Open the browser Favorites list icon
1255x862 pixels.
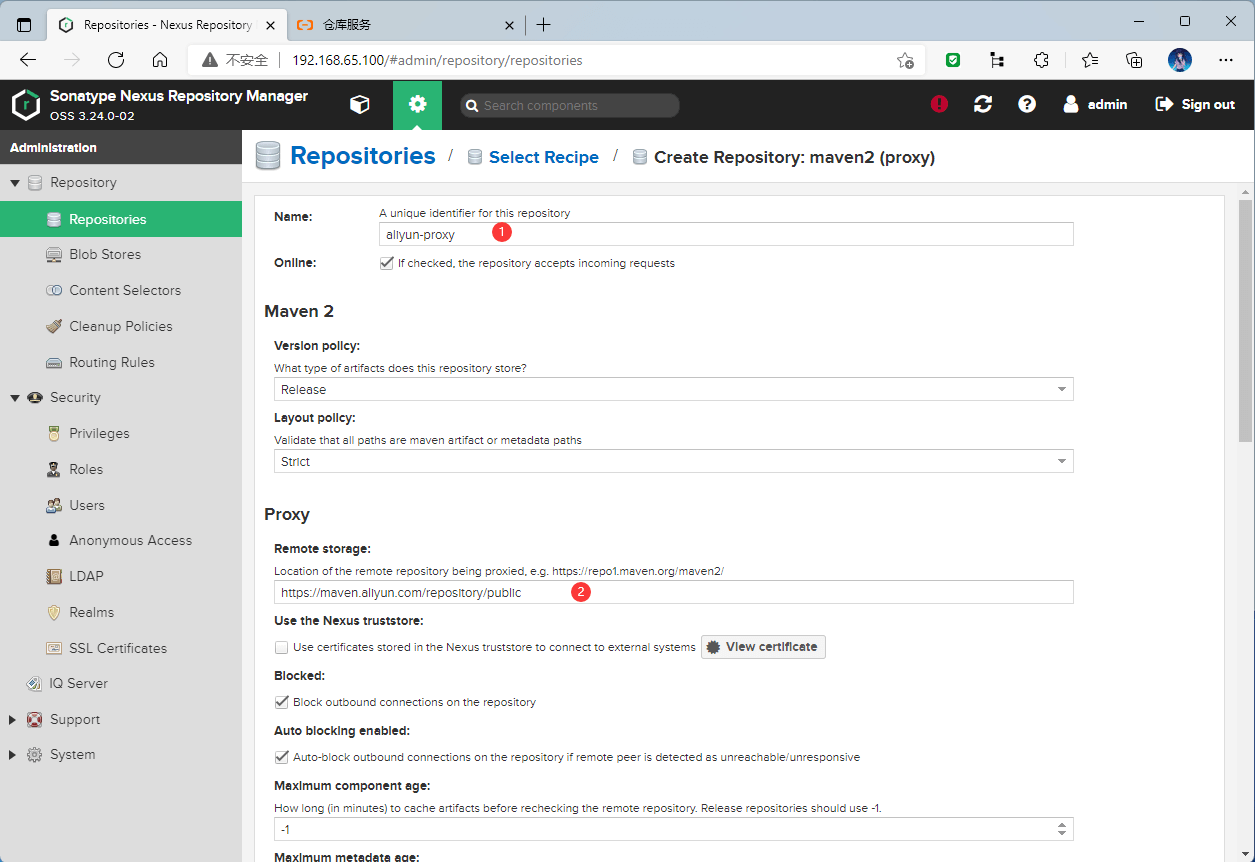pyautogui.click(x=1089, y=60)
